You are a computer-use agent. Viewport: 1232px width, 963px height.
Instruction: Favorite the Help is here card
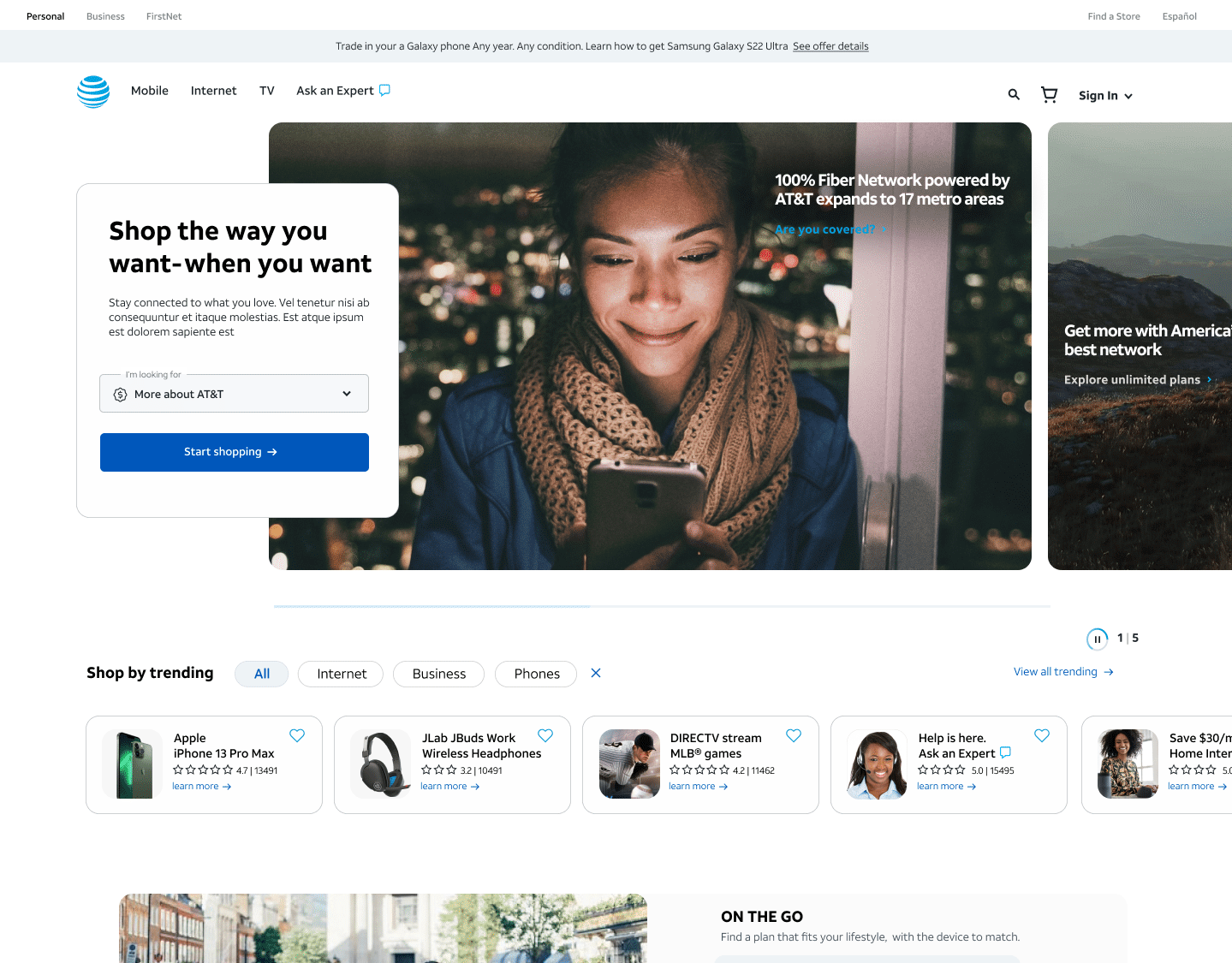(x=1042, y=735)
